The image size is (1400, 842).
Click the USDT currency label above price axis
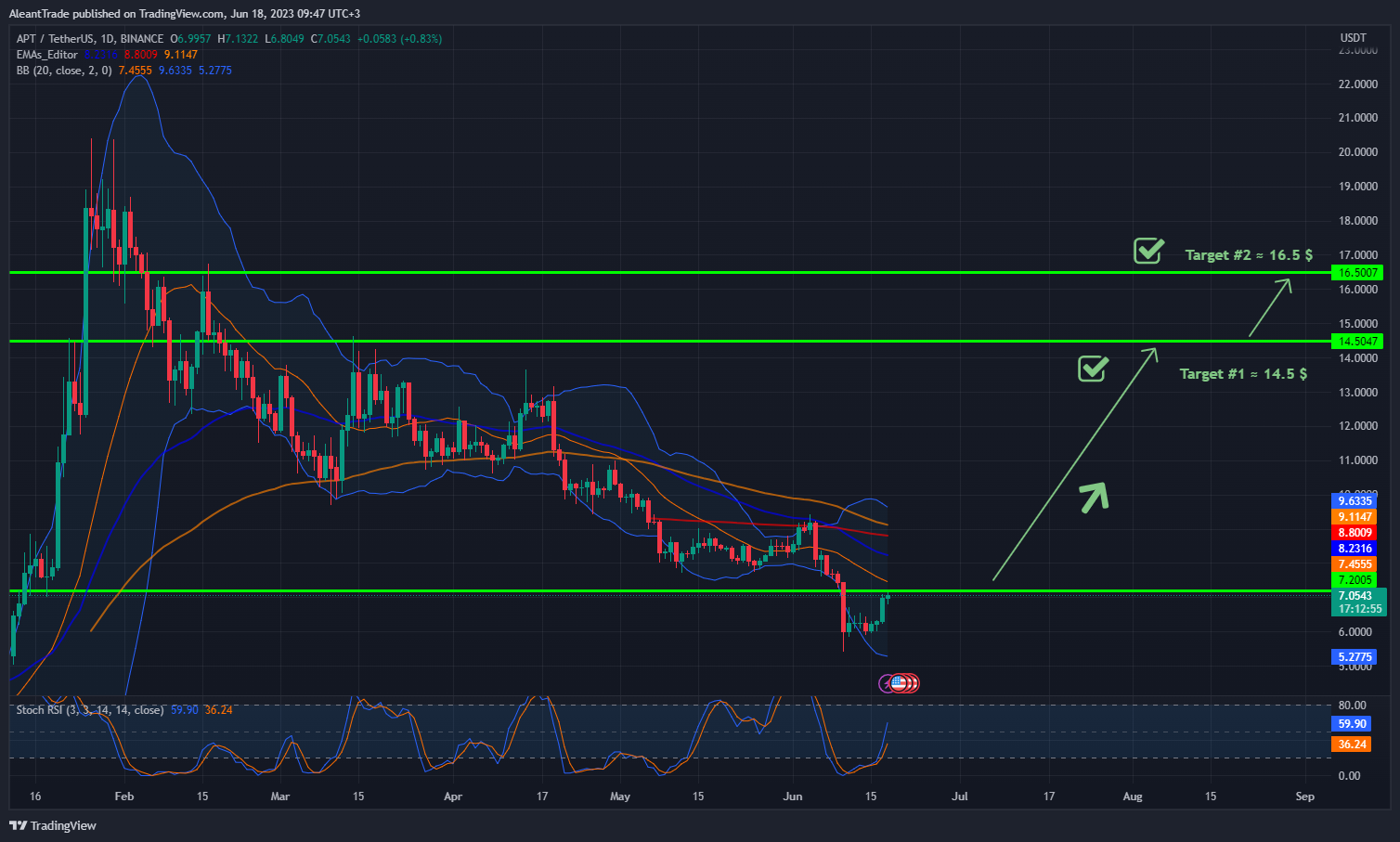pos(1353,38)
